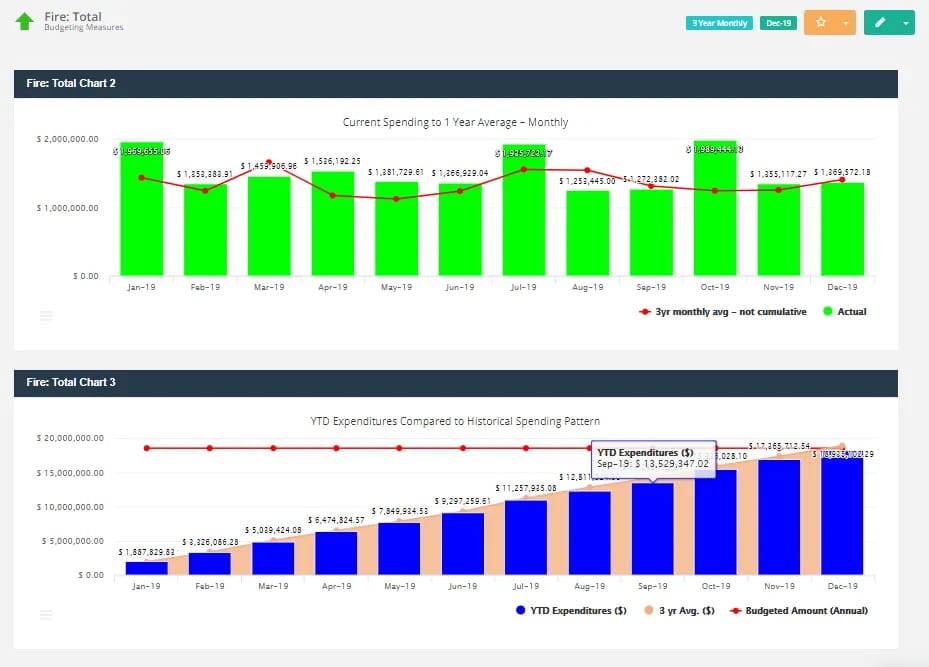
Task: Click the Mar-19 green bar in Chart 2
Action: [x=269, y=226]
